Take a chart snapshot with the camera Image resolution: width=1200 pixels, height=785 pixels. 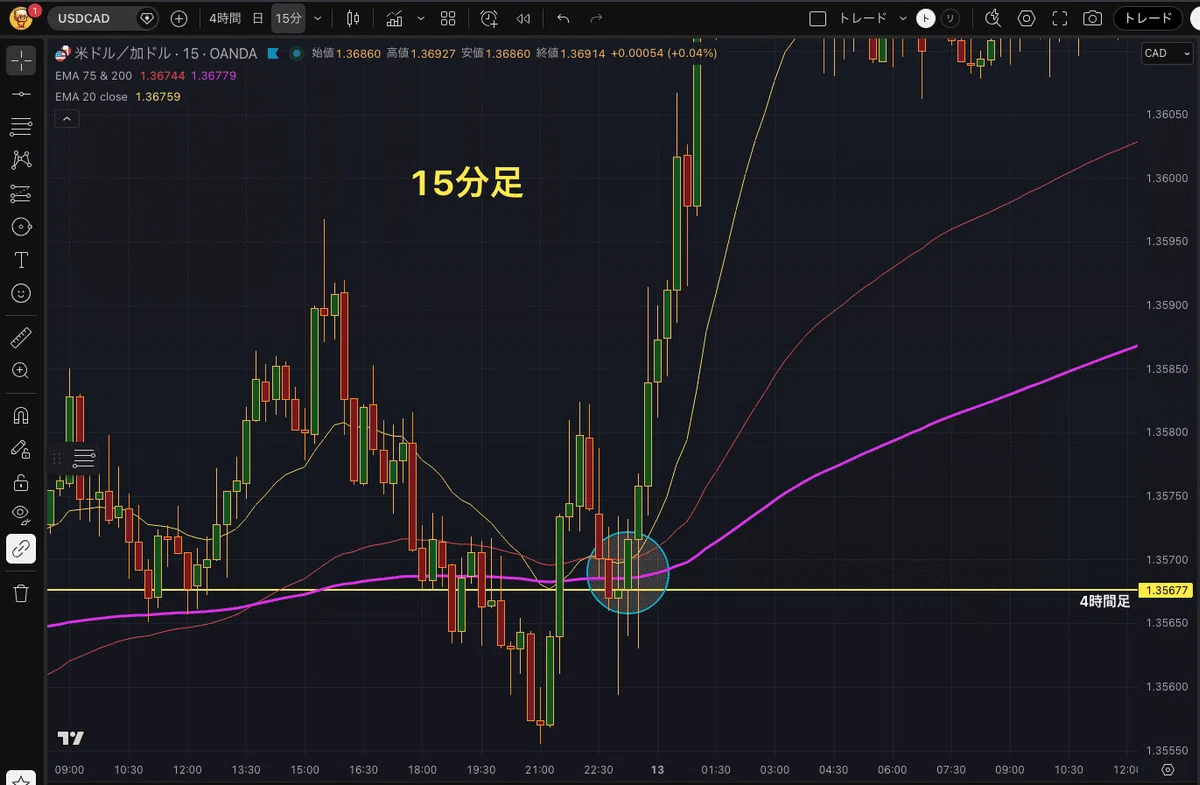(1093, 18)
